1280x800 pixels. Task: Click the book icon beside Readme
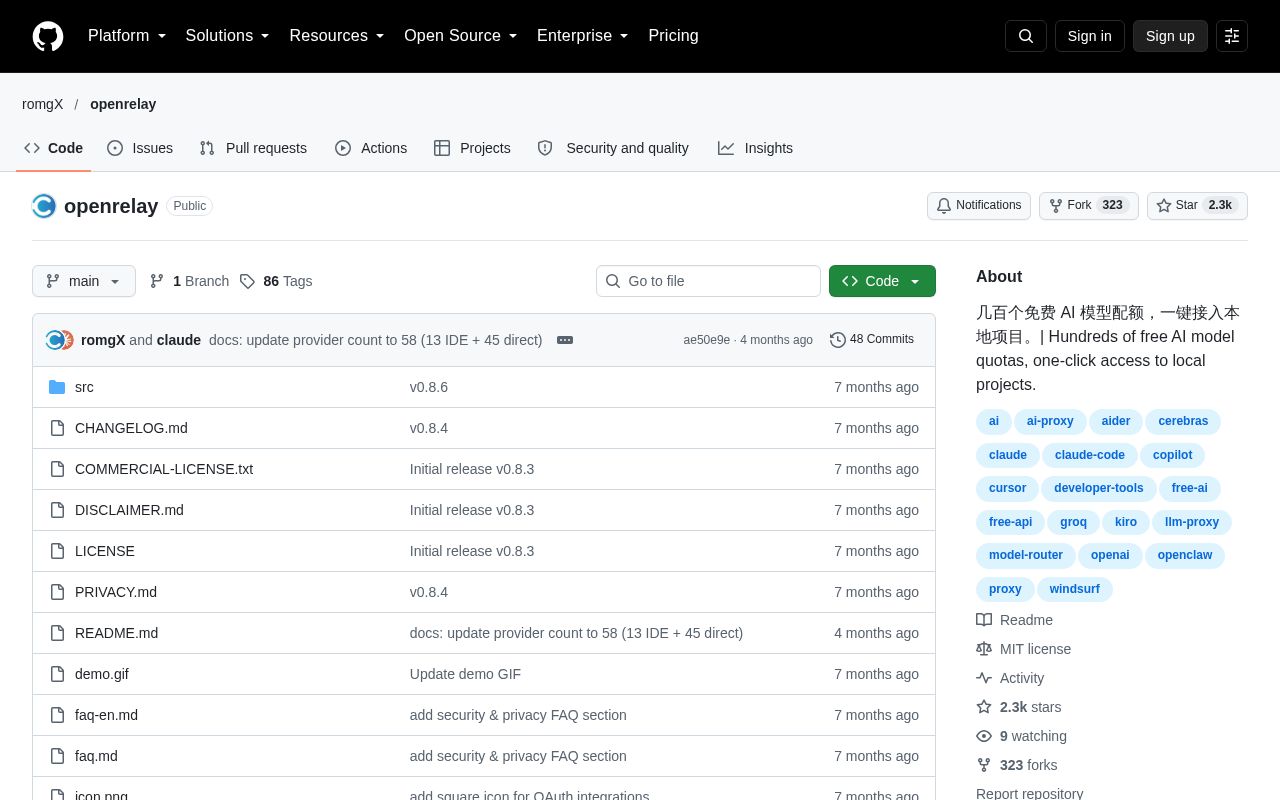(984, 620)
